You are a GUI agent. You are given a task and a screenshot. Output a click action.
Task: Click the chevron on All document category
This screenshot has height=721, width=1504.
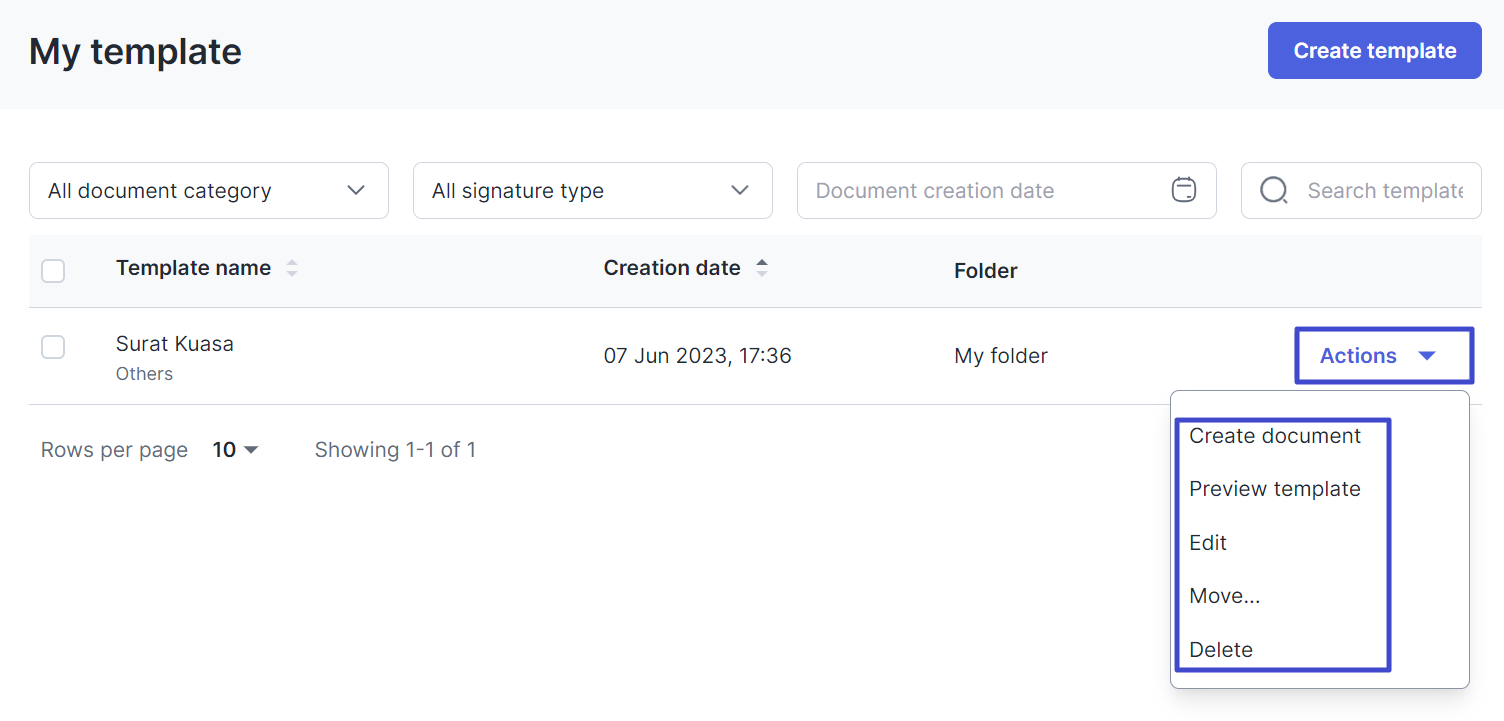tap(356, 189)
